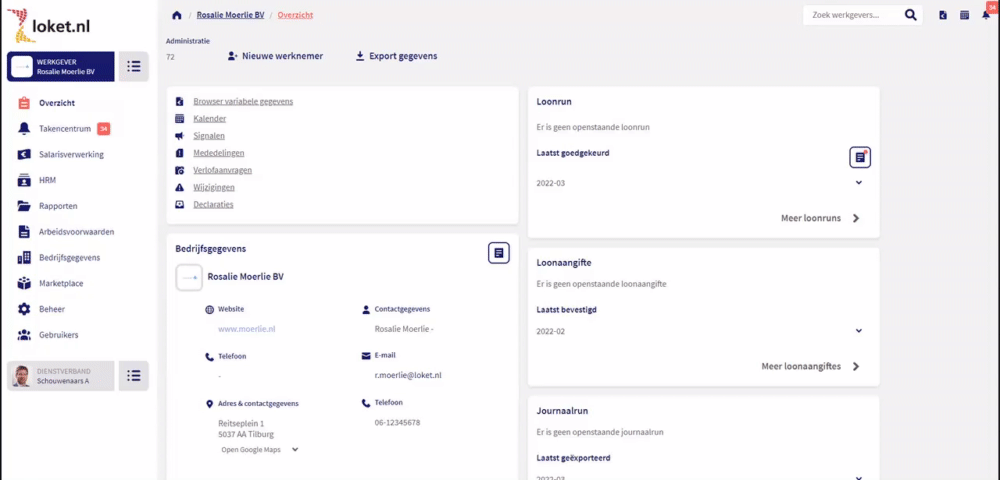The height and width of the screenshot is (480, 1000).
Task: Click the Bedrijfsgegevens building icon in sidebar
Action: point(24,258)
